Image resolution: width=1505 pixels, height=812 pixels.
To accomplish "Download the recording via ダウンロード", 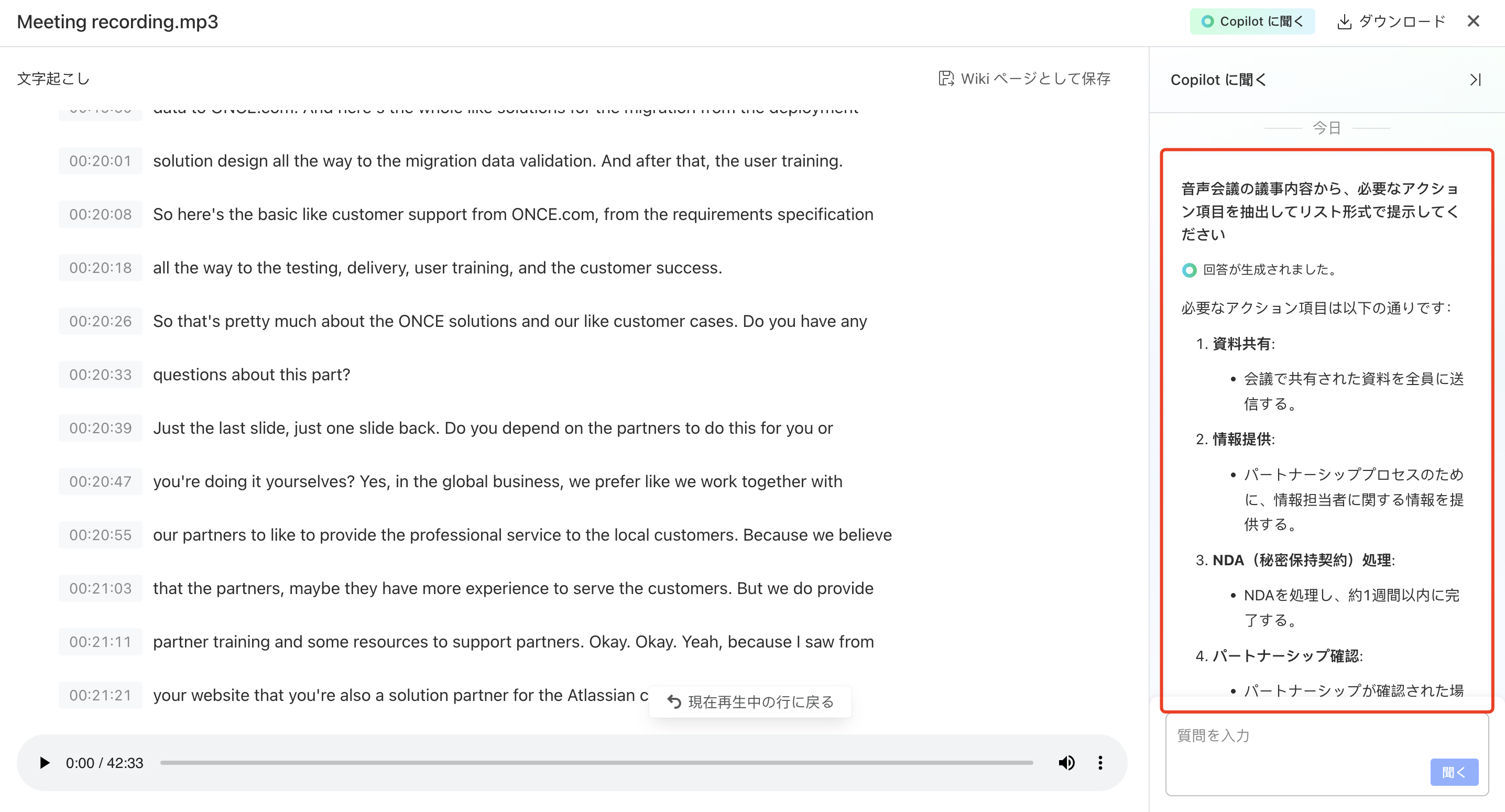I will [x=1391, y=21].
